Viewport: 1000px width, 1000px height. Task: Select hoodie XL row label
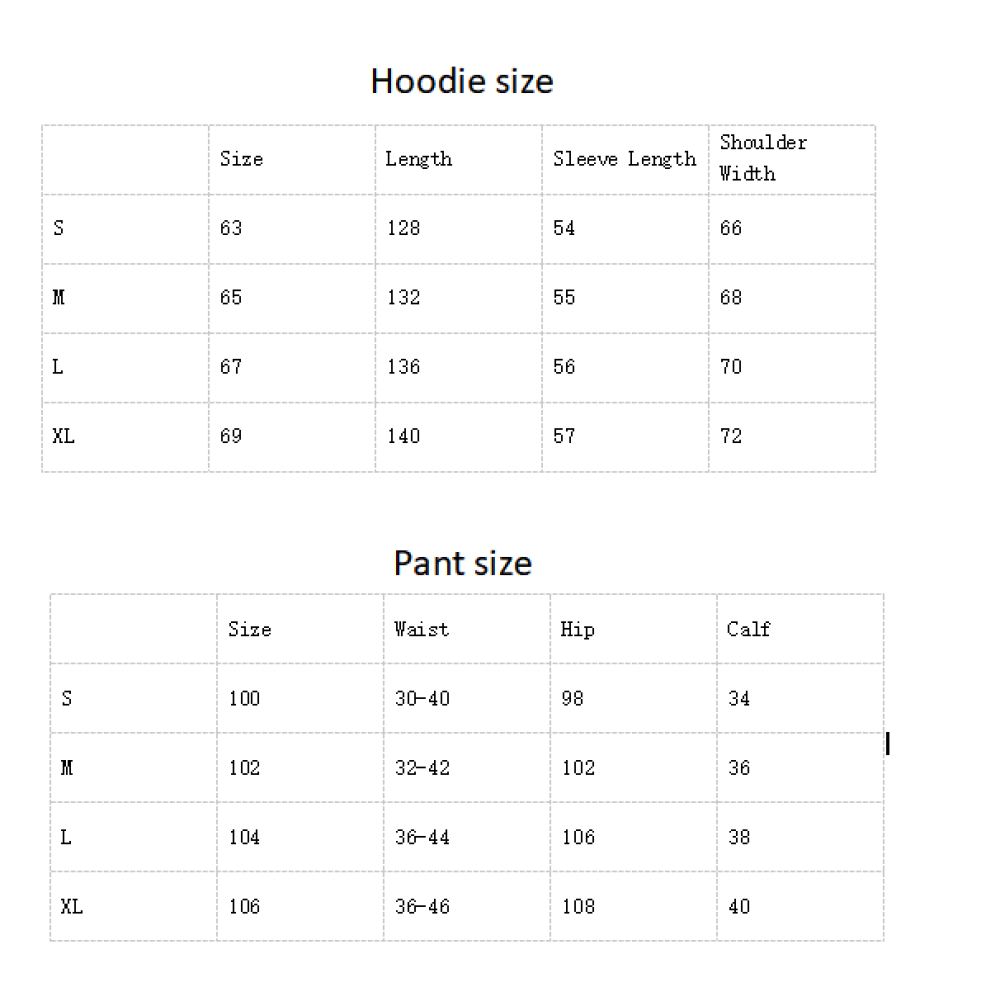coord(126,437)
